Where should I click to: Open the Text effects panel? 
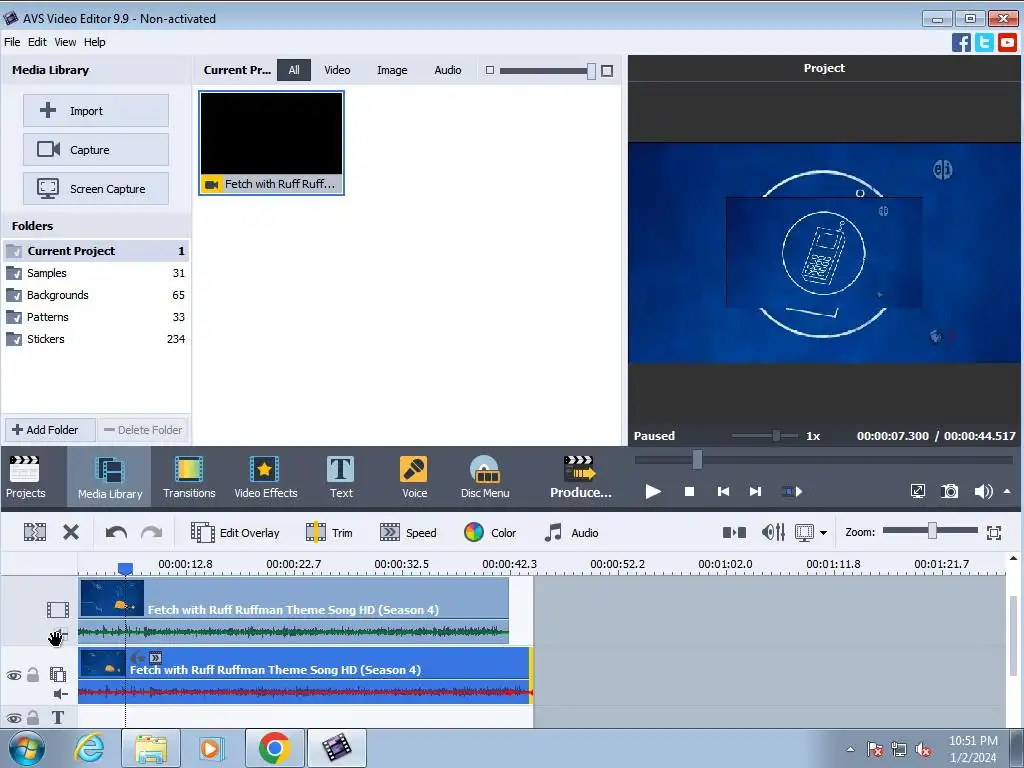(x=341, y=477)
